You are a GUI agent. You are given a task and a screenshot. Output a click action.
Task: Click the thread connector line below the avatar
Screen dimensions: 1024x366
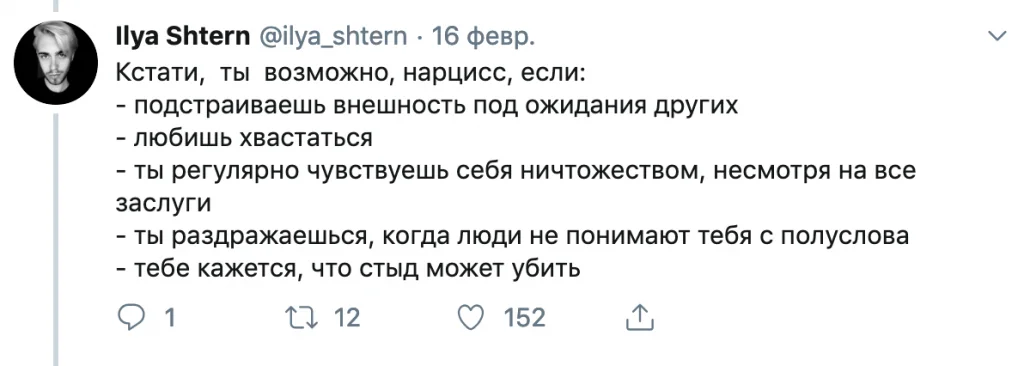click(56, 239)
